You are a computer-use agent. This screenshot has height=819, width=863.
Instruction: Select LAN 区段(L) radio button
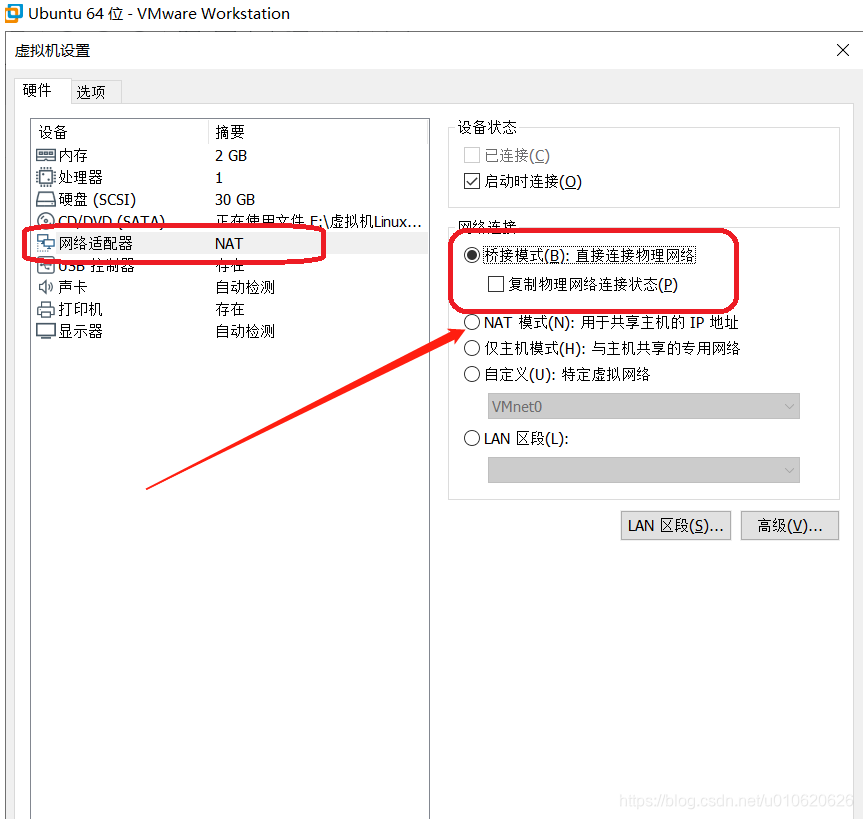pyautogui.click(x=472, y=438)
